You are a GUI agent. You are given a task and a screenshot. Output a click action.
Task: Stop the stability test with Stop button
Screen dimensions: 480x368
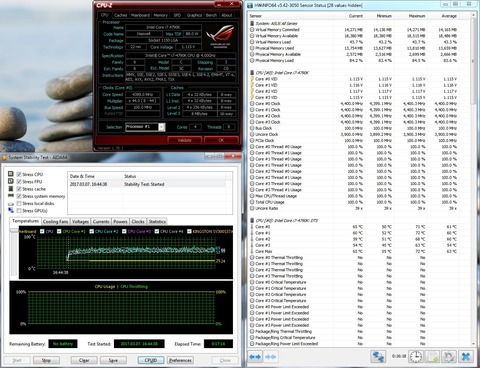(x=46, y=360)
